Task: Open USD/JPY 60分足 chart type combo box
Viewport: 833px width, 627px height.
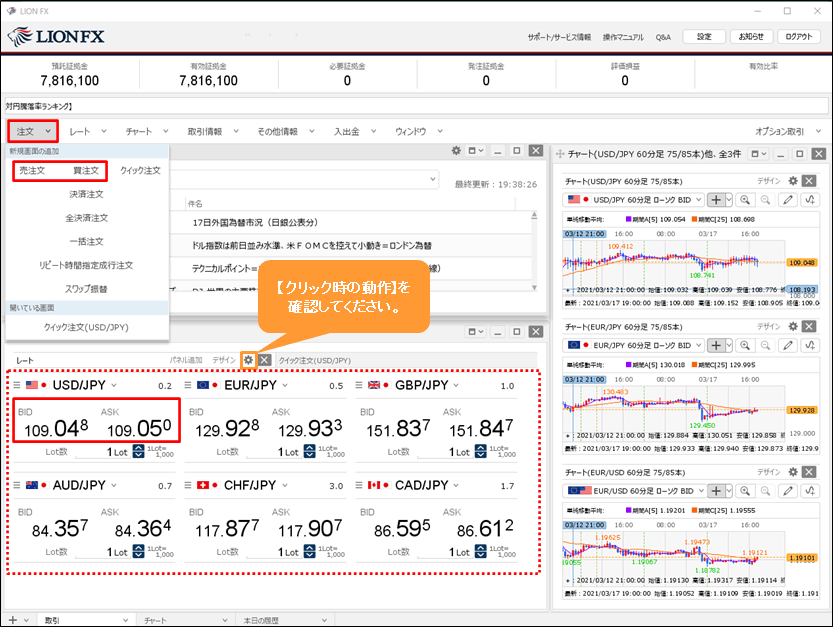Action: 633,200
